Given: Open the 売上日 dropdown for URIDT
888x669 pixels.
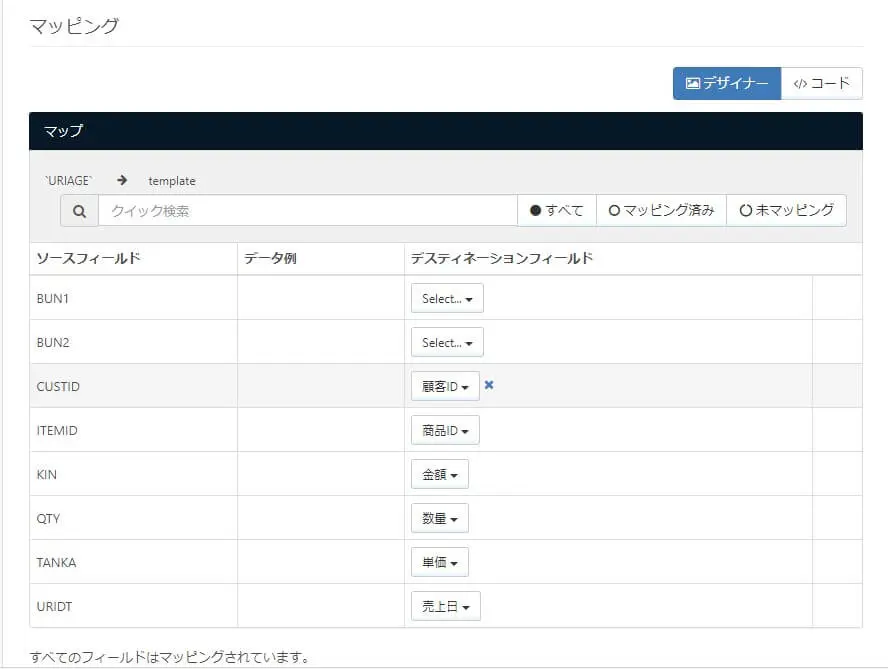Looking at the screenshot, I should pos(446,606).
